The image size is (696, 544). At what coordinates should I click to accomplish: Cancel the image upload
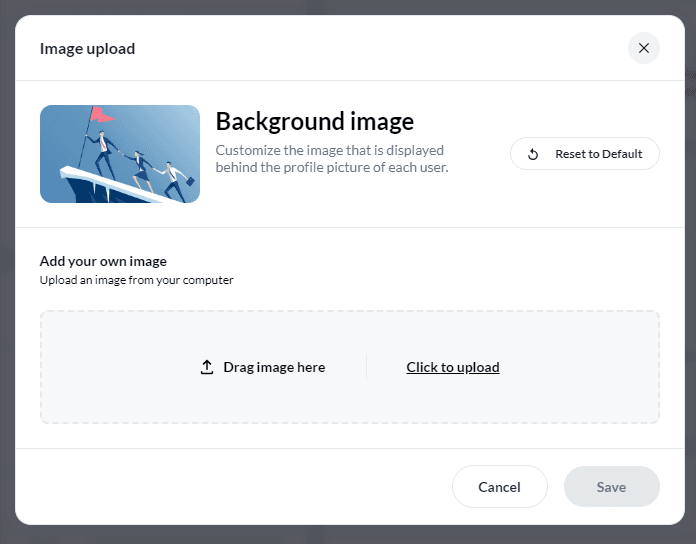[x=499, y=487]
